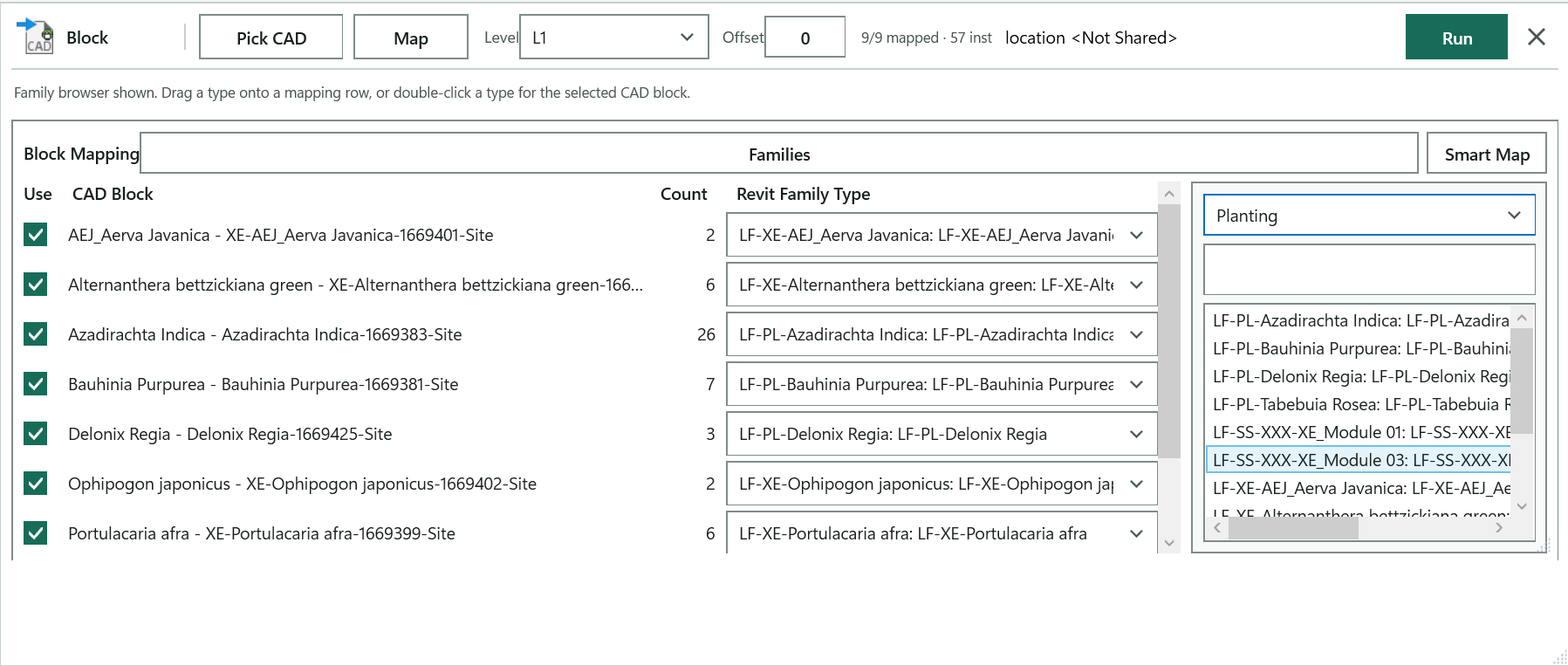The image size is (1568, 666).
Task: Click family list scroll down arrow
Action: click(x=1522, y=506)
